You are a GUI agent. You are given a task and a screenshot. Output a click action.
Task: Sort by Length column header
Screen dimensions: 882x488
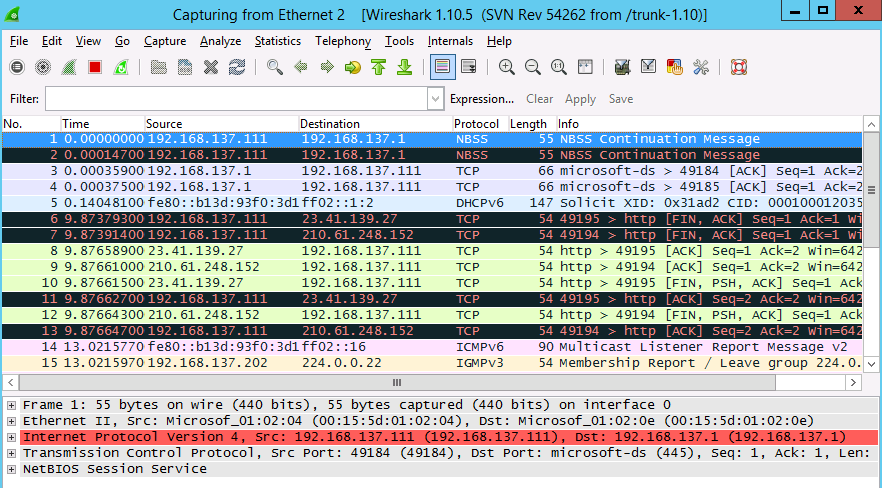pos(532,124)
